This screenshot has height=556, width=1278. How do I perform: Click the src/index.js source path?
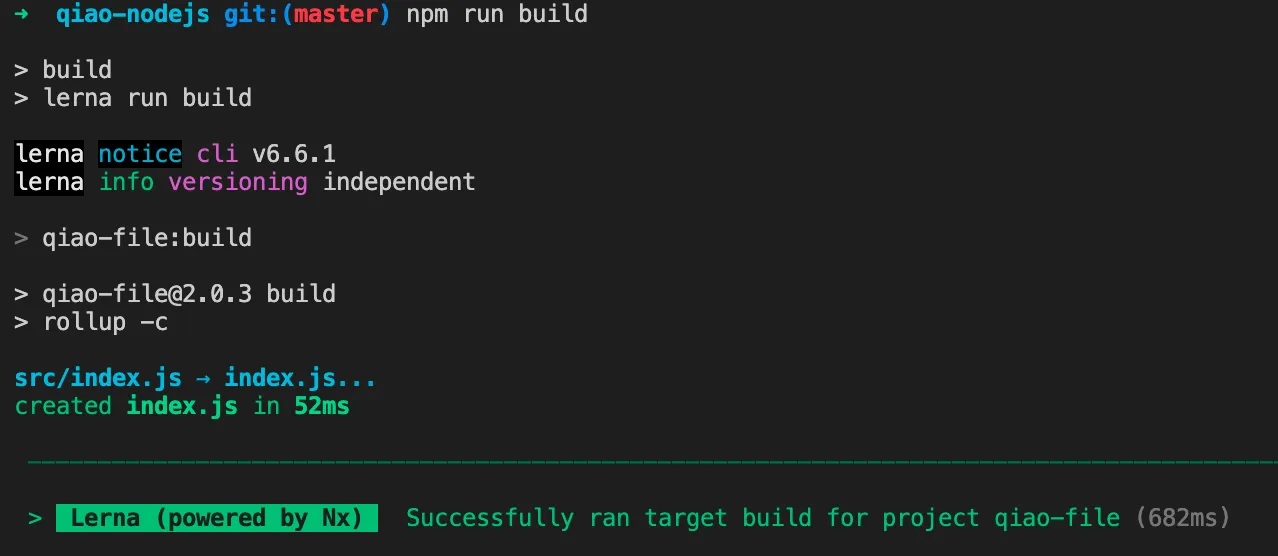(98, 378)
